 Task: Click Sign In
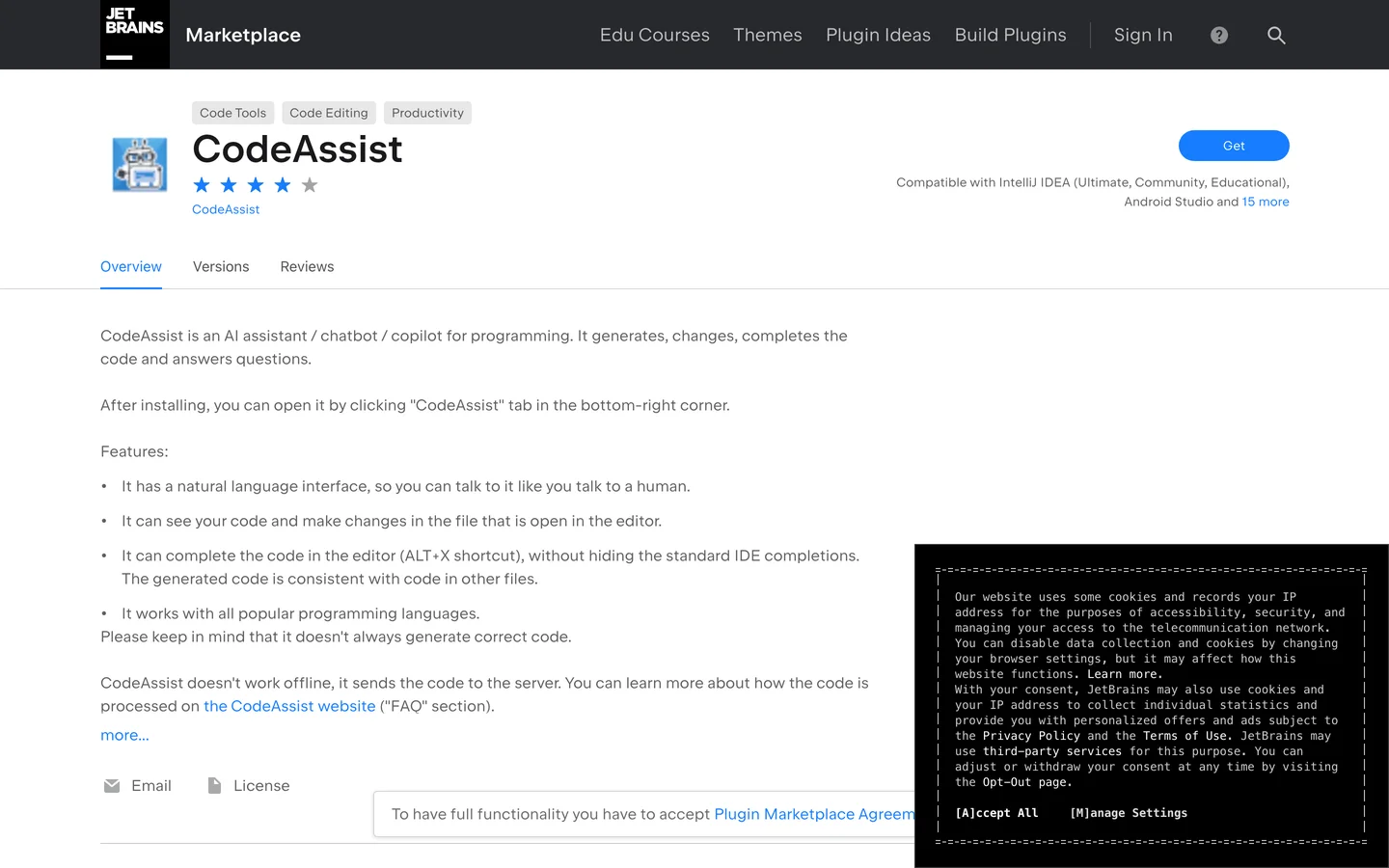pos(1143,35)
